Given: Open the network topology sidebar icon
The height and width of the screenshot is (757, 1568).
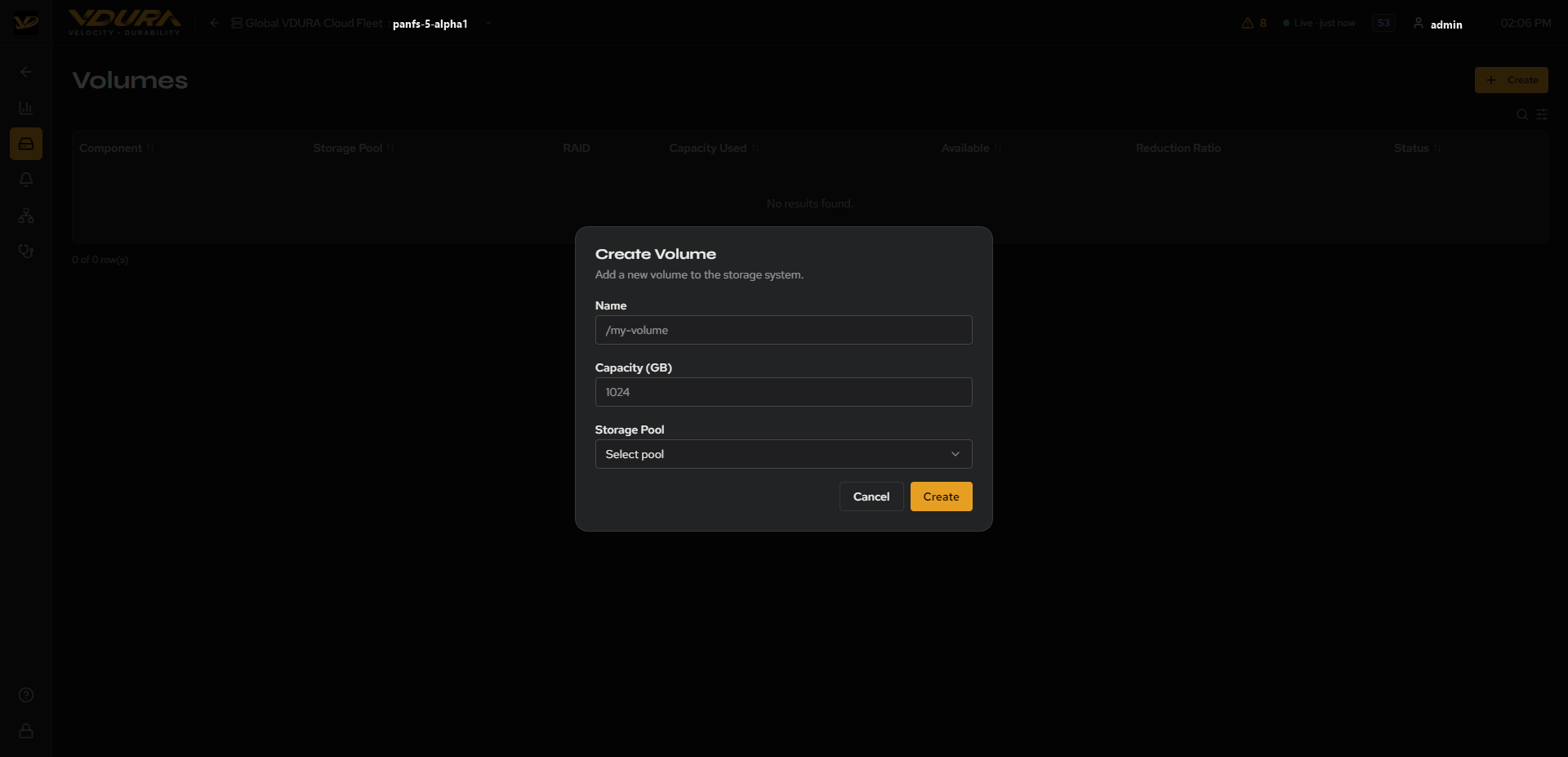Looking at the screenshot, I should pyautogui.click(x=26, y=216).
